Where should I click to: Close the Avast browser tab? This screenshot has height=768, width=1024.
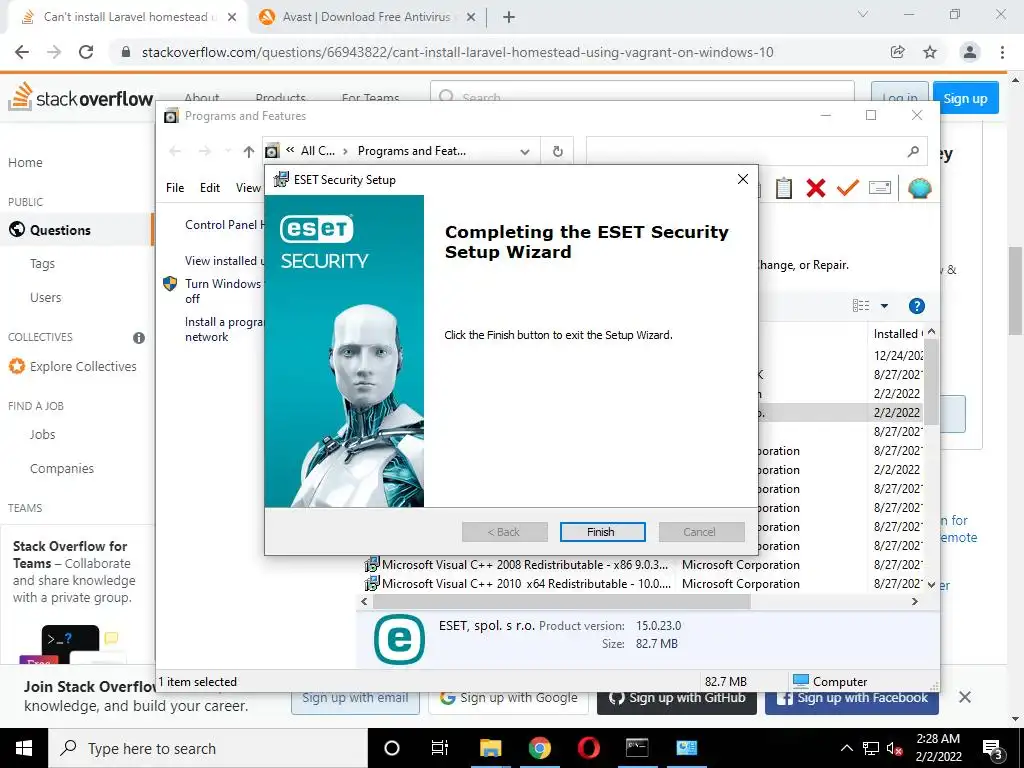tap(470, 18)
